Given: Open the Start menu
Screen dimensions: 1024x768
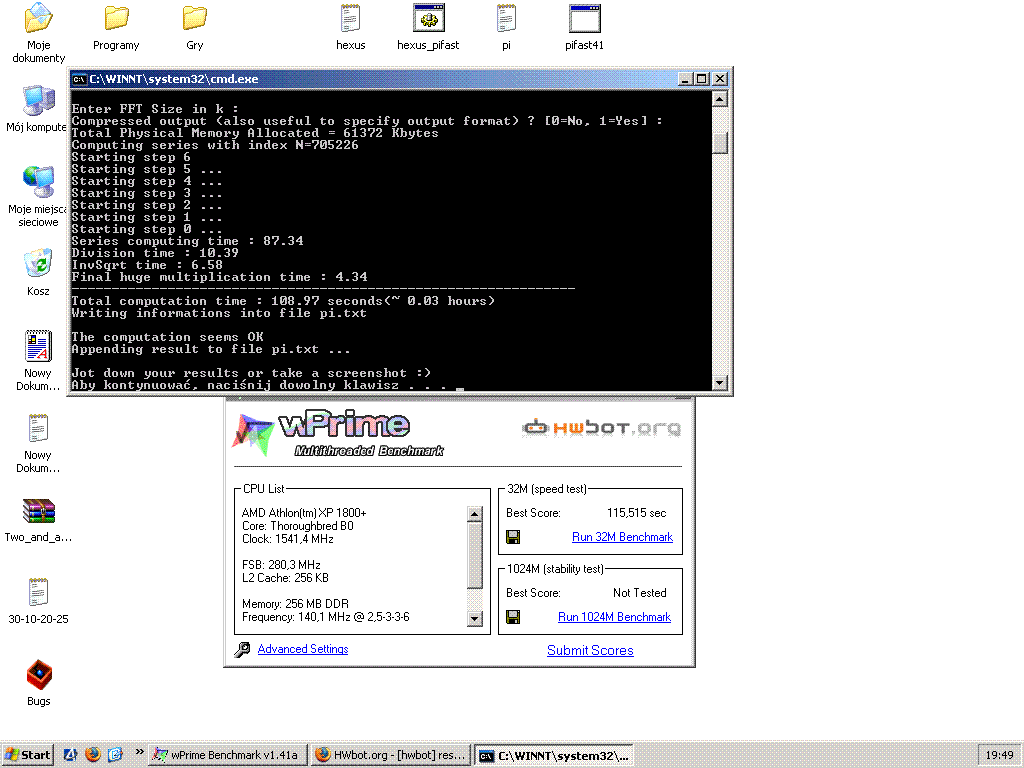Looking at the screenshot, I should 27,755.
